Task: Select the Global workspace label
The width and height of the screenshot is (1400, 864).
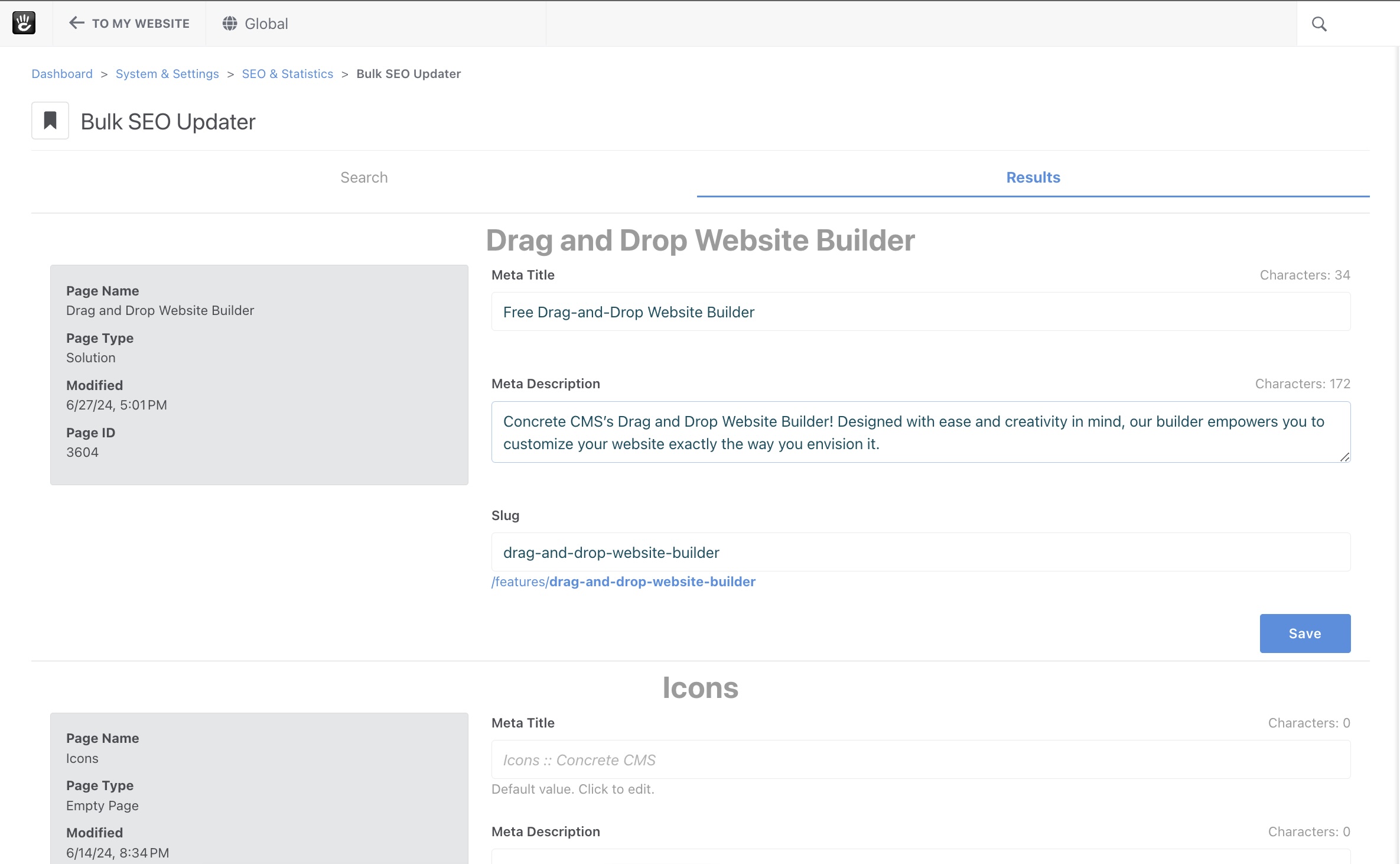Action: (x=266, y=24)
